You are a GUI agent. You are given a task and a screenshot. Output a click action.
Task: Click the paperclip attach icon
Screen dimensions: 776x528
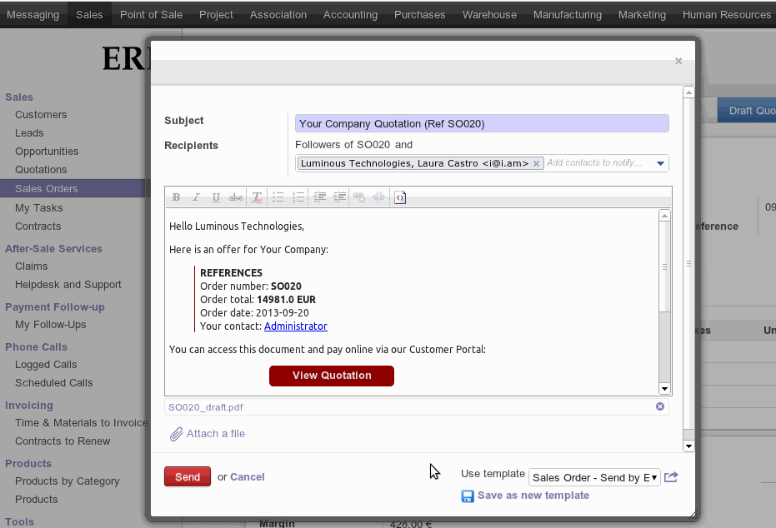coord(176,434)
